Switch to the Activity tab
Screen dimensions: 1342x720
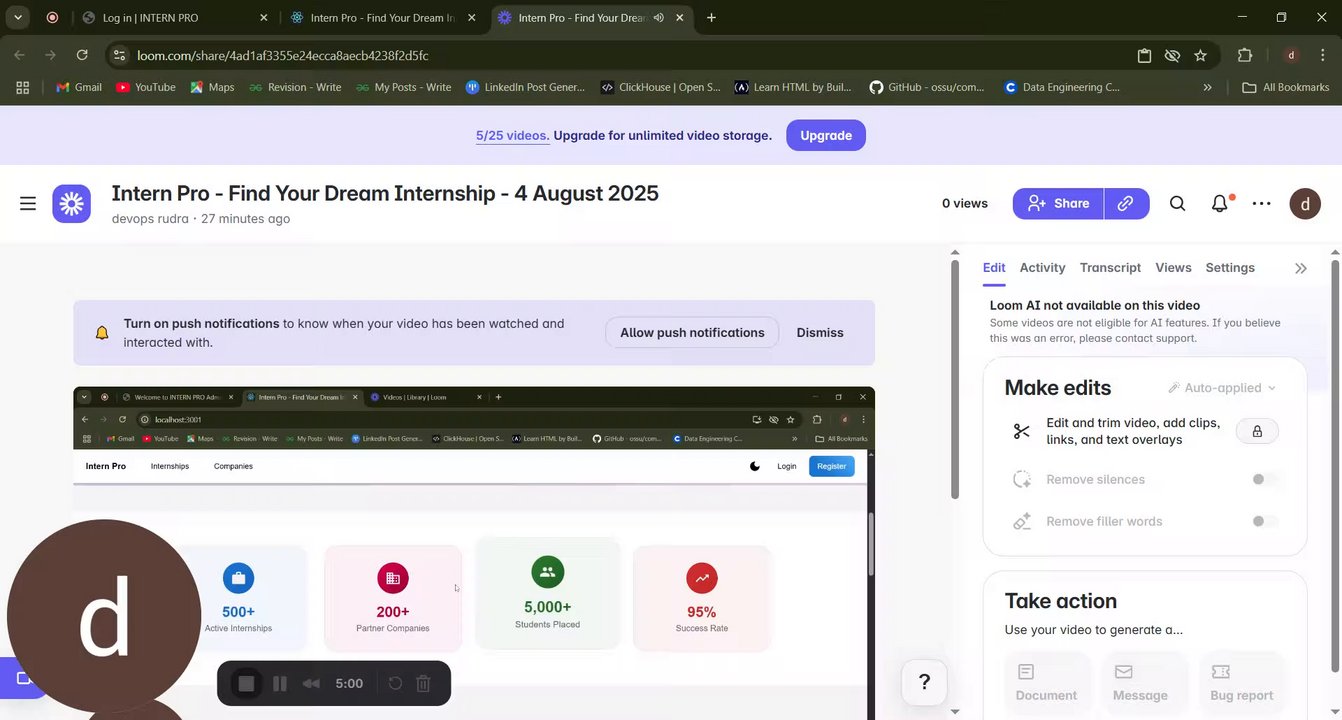tap(1042, 268)
